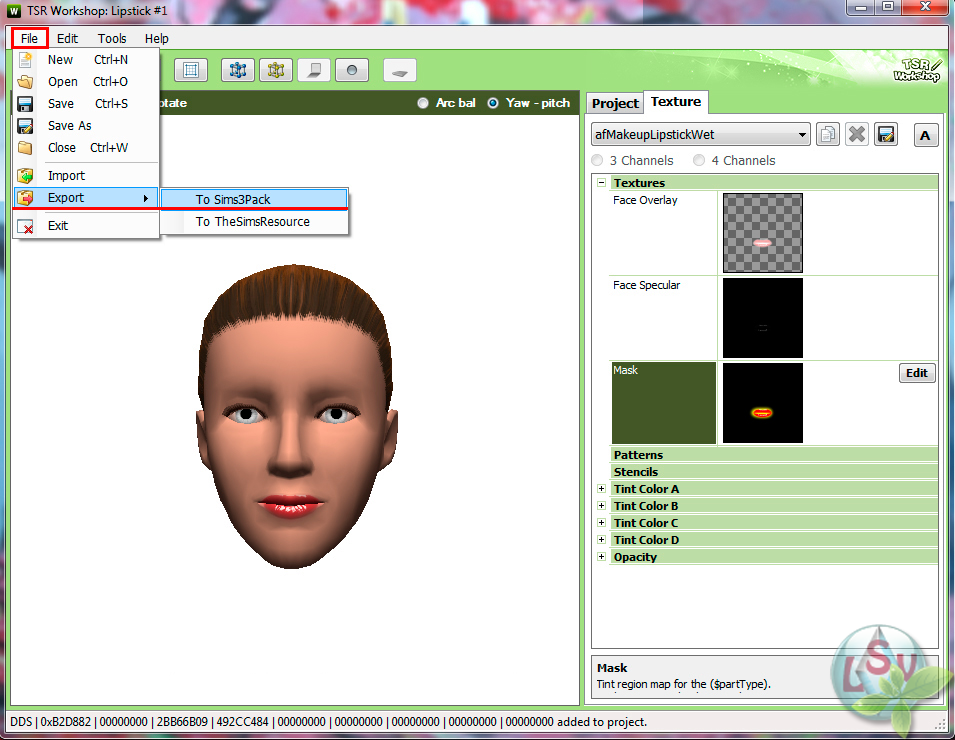Expand the Opacity section
The height and width of the screenshot is (740, 955).
pyautogui.click(x=602, y=557)
